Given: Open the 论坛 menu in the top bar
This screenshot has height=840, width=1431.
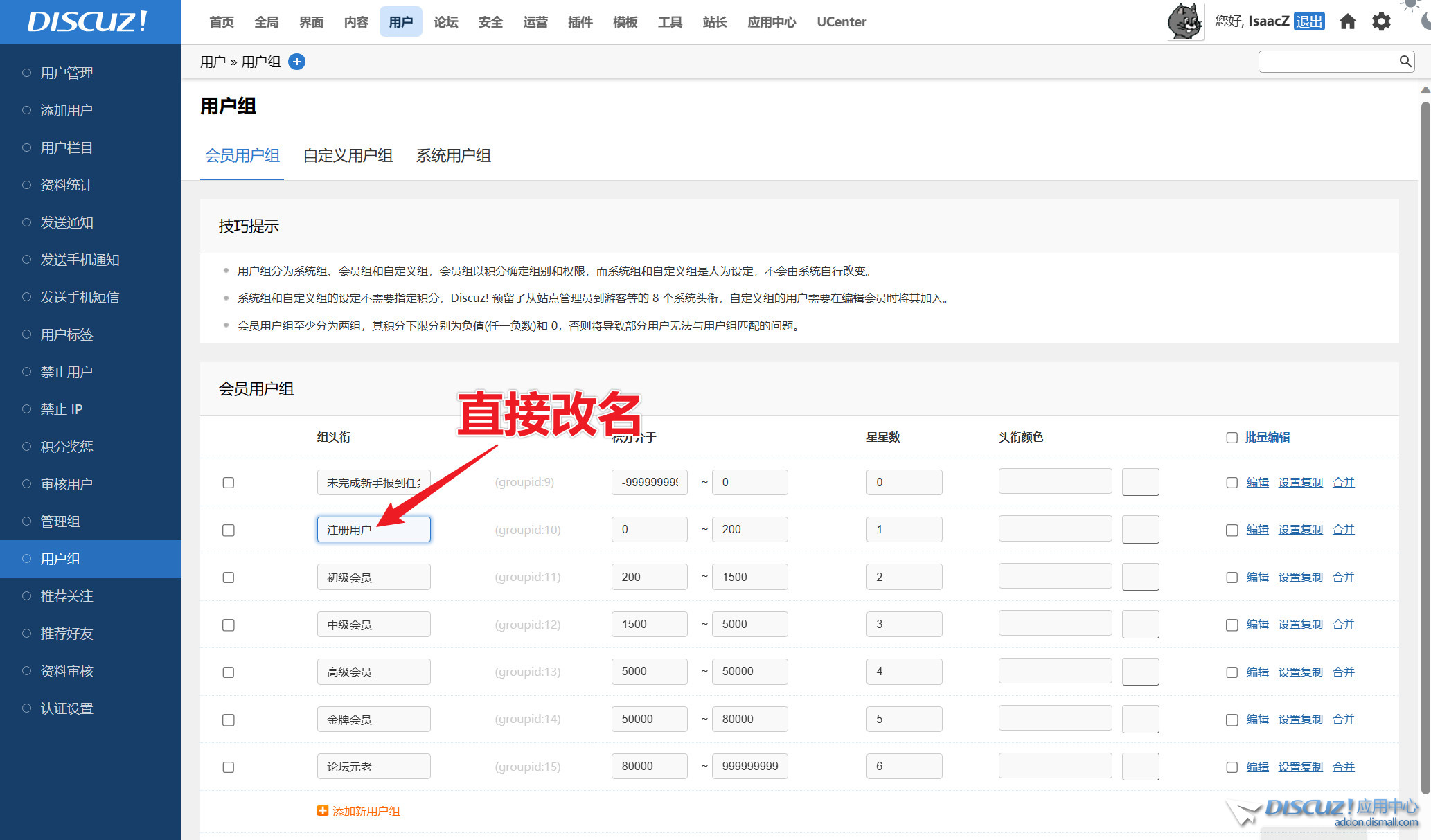Looking at the screenshot, I should click(445, 21).
